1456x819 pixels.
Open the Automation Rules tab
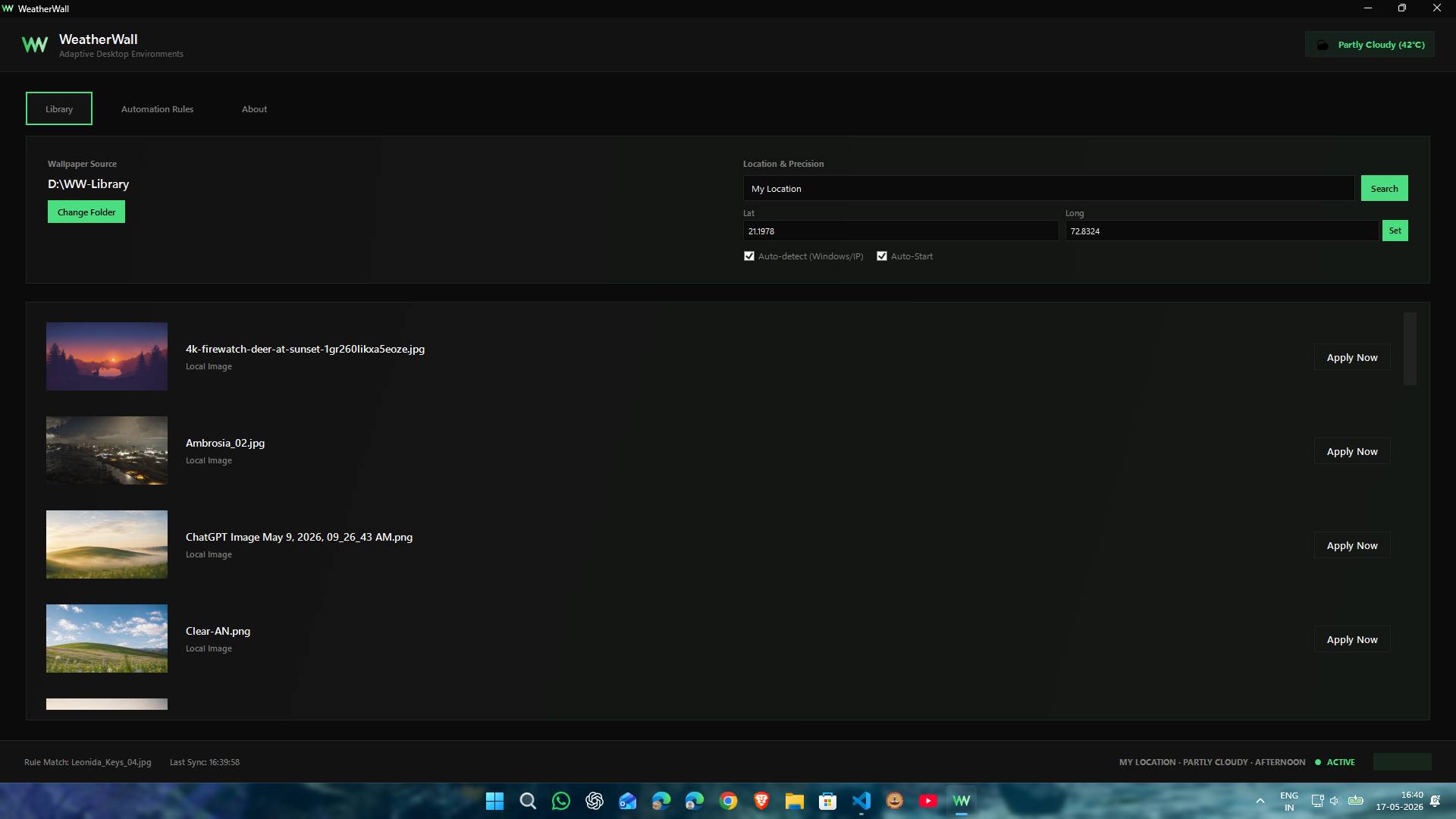click(x=157, y=109)
